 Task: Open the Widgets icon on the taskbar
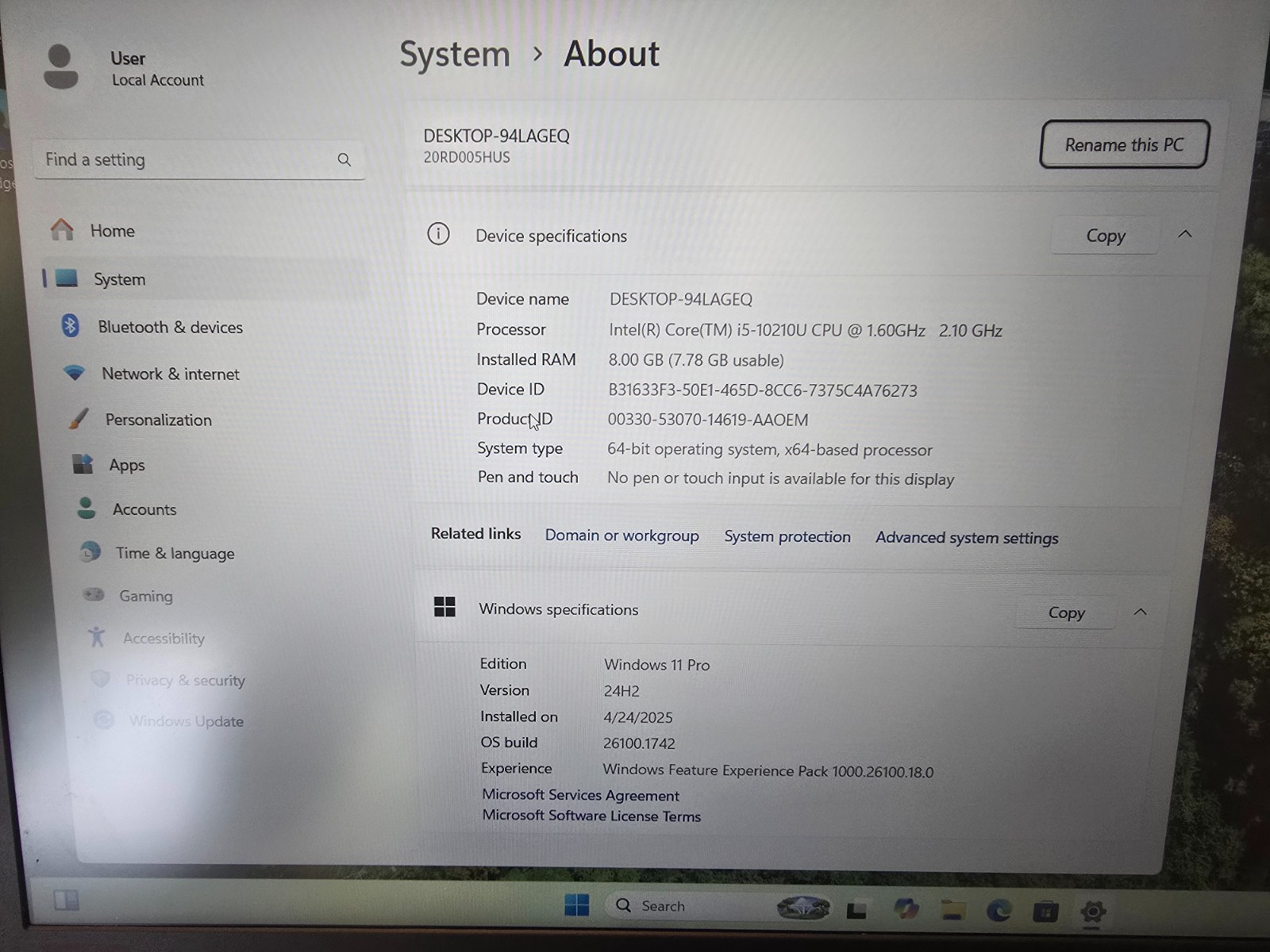tap(66, 900)
